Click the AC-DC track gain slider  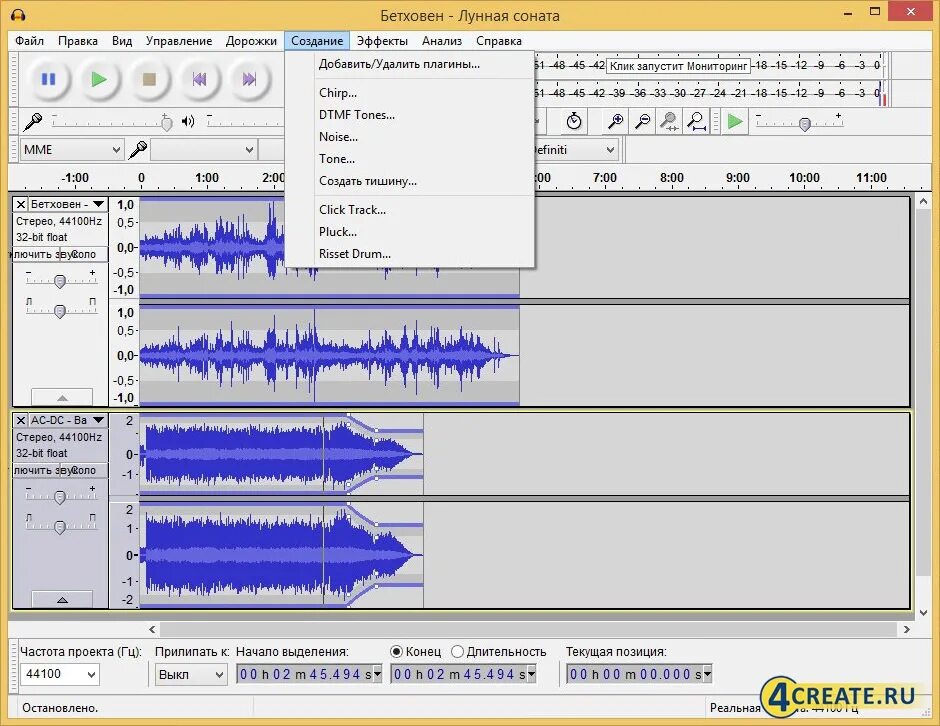(x=59, y=497)
